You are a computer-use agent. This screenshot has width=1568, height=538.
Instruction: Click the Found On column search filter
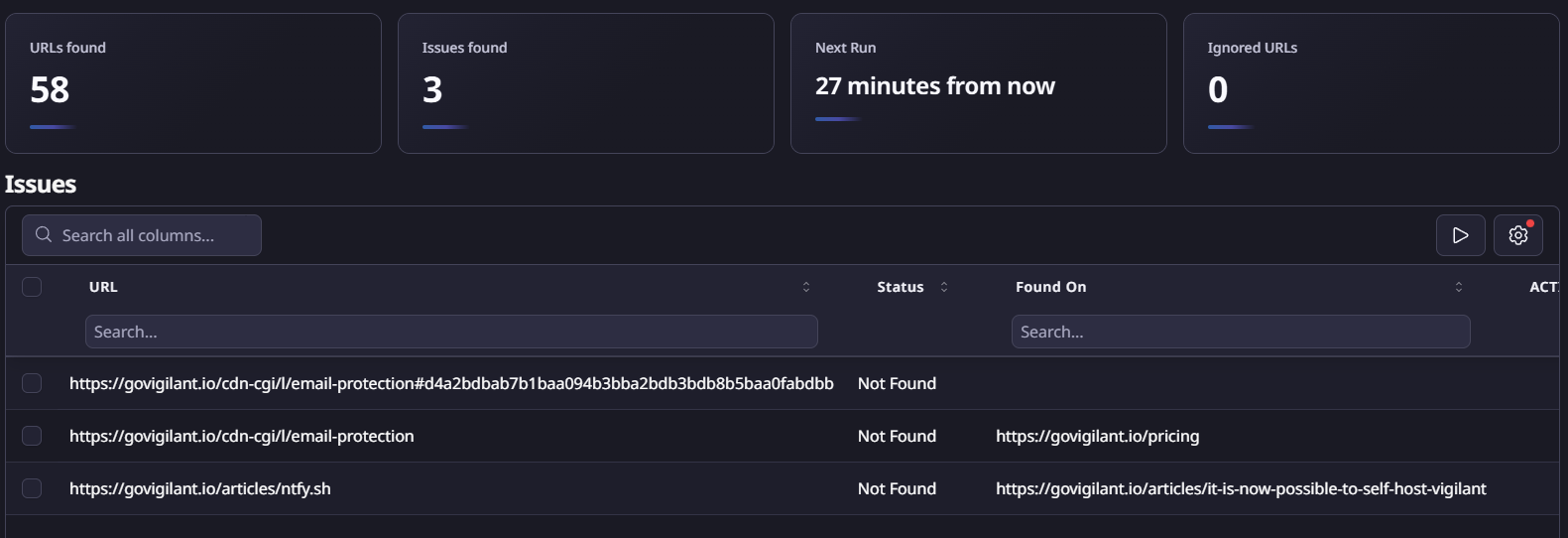tap(1240, 332)
